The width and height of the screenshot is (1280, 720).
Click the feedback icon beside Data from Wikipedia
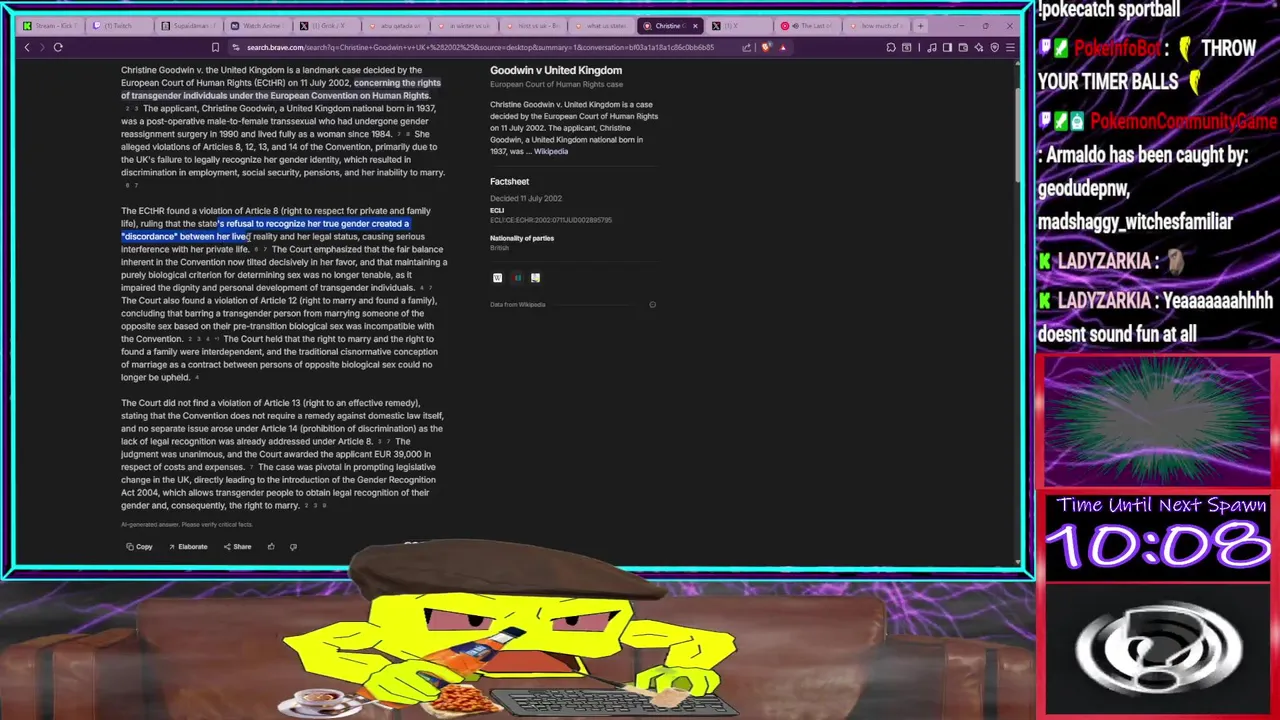click(652, 305)
